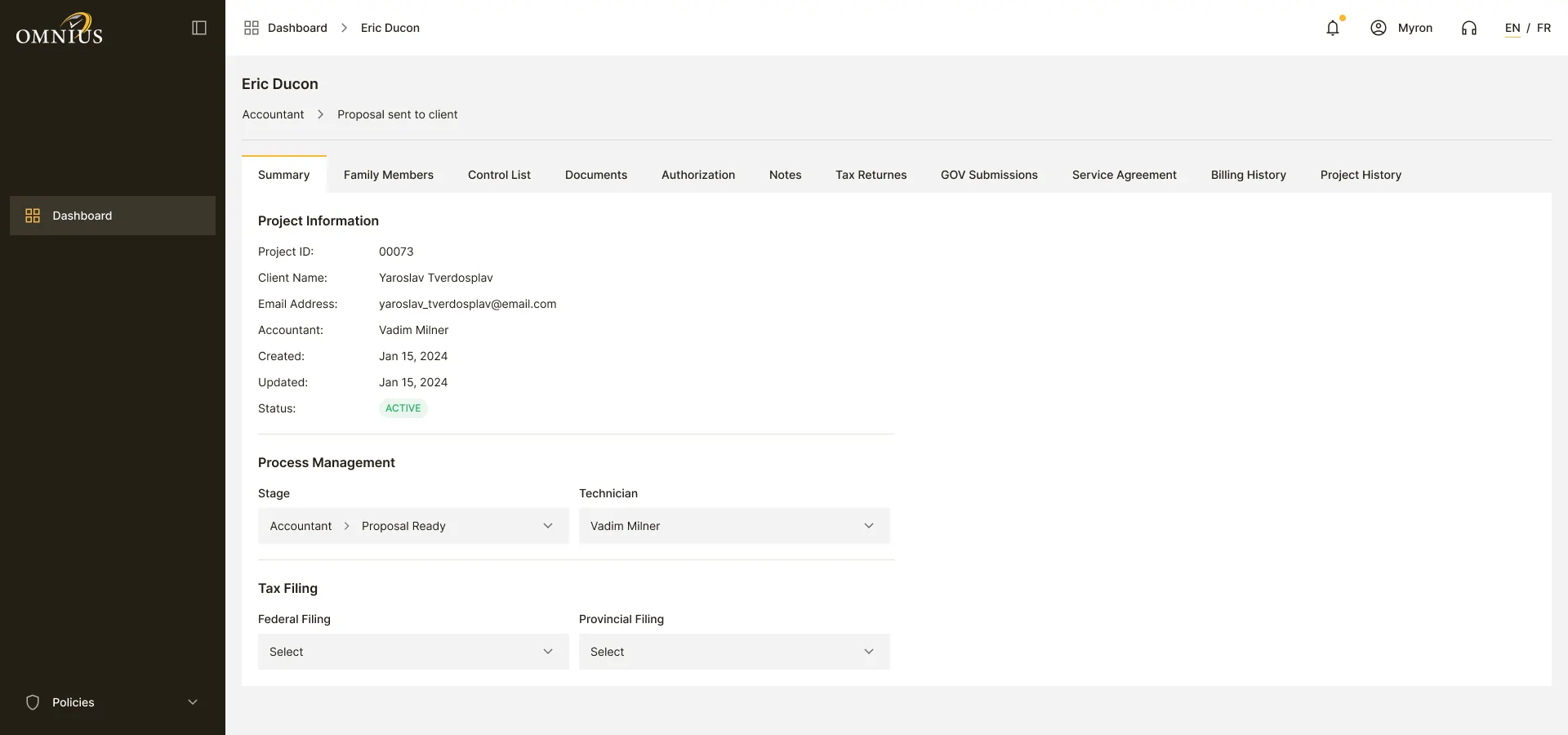The image size is (1568, 735).
Task: Click the email yaroslav_tverdosplav@email.com
Action: [468, 304]
